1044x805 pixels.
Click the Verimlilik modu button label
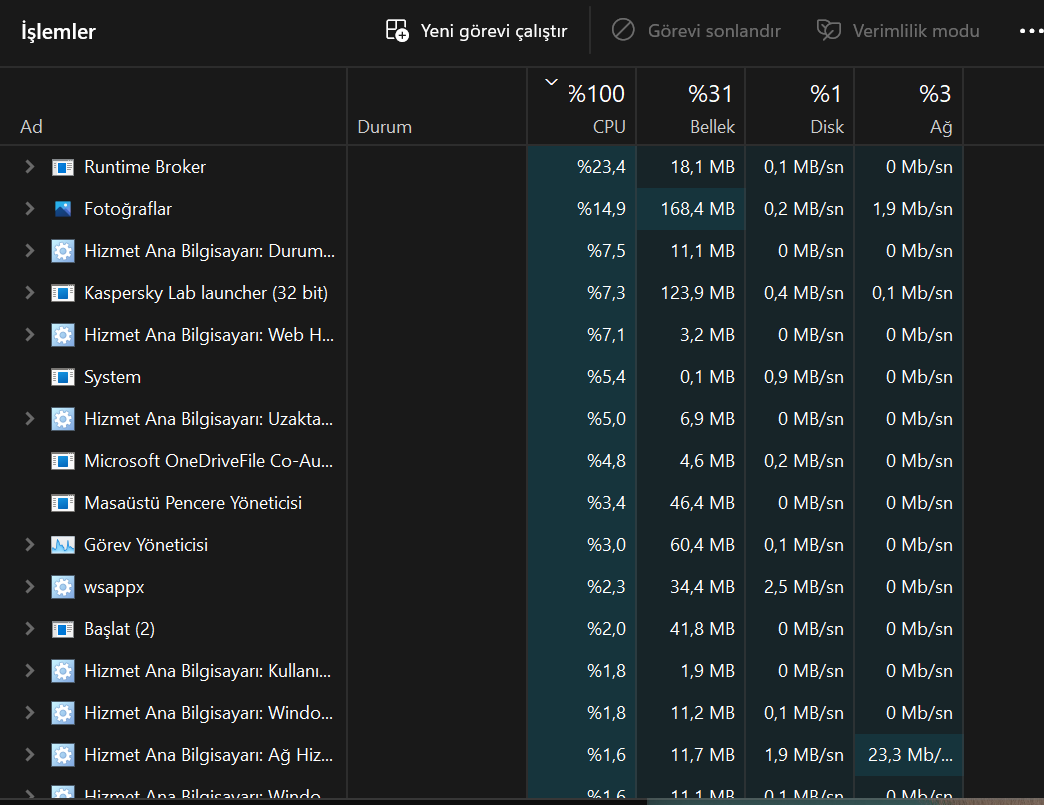(x=915, y=31)
